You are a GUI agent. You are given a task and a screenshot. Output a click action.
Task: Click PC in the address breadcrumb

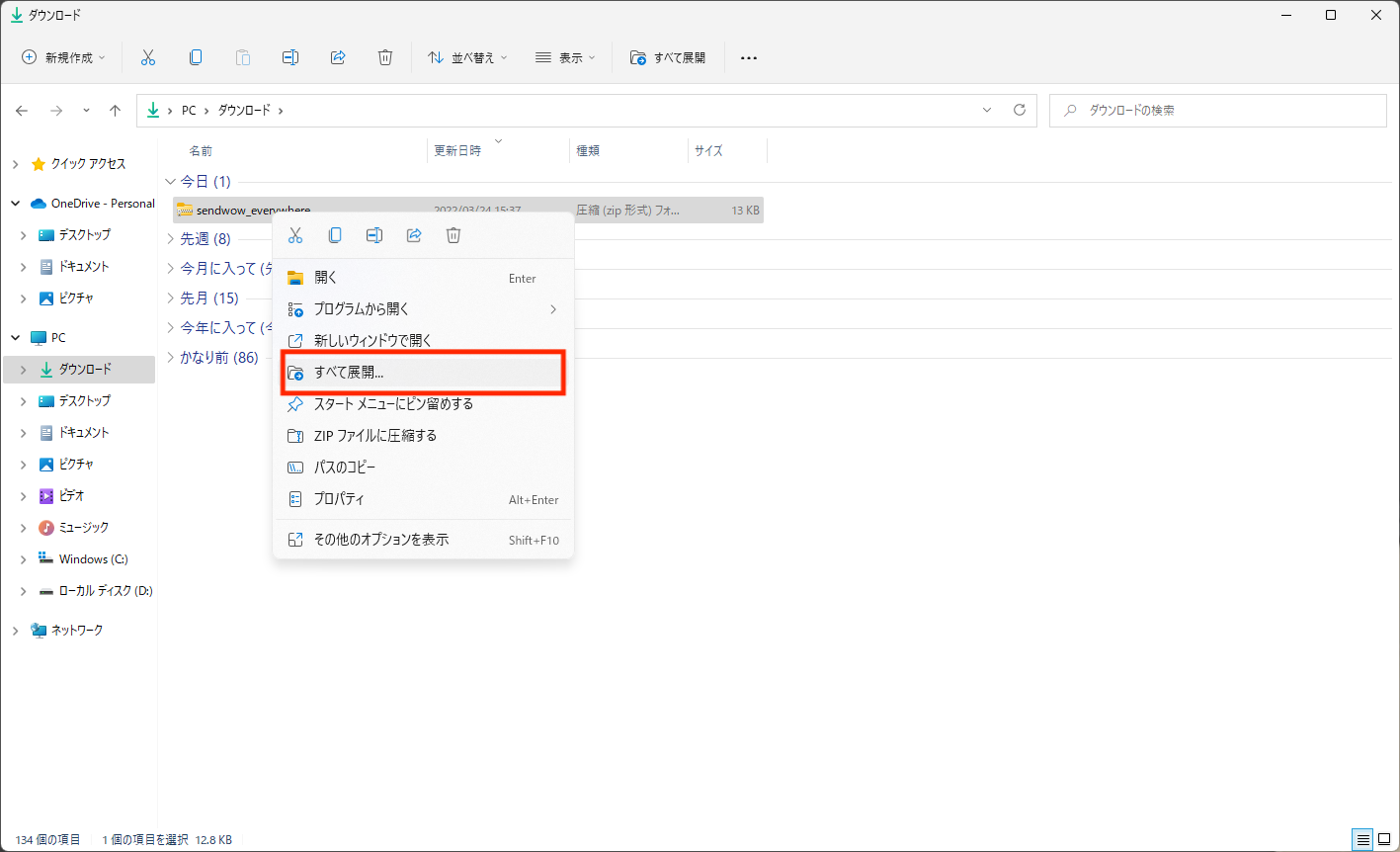click(x=189, y=111)
